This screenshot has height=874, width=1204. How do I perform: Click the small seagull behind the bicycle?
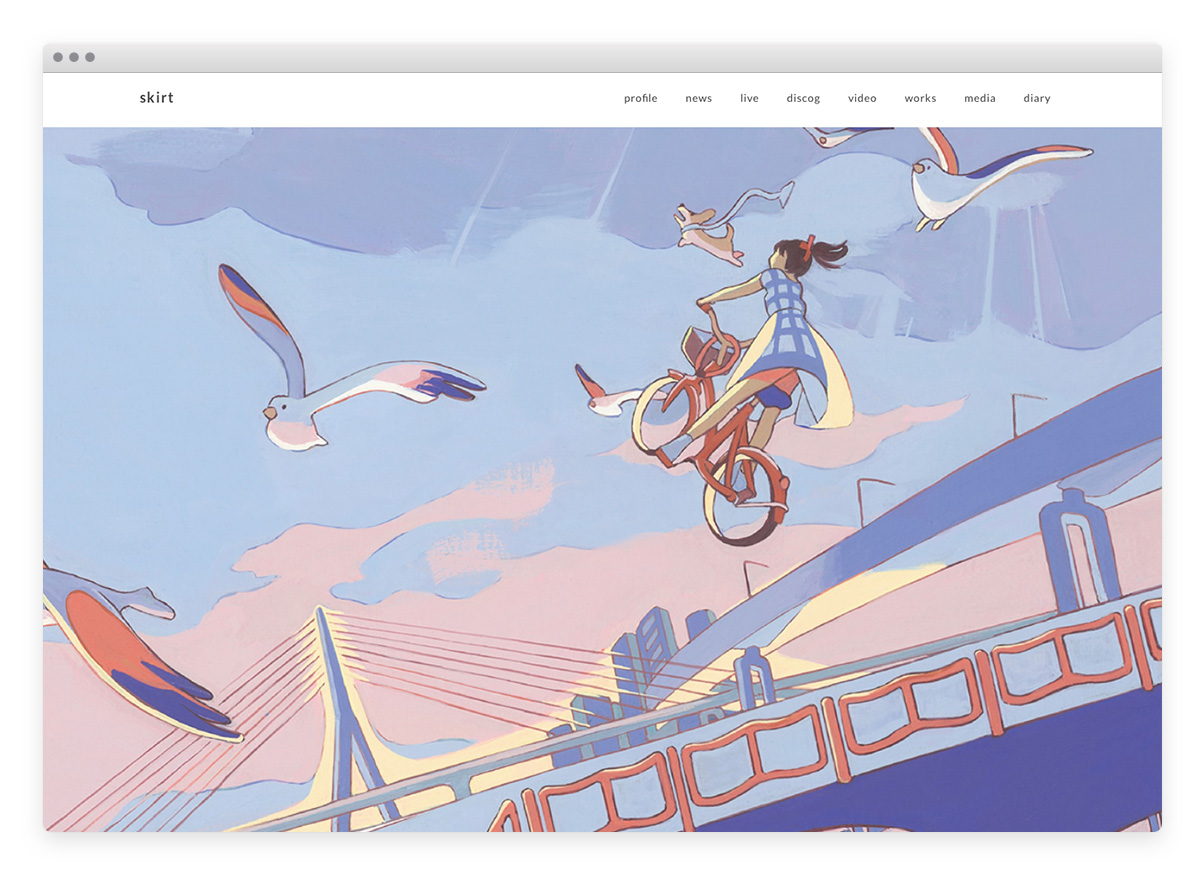[x=605, y=397]
